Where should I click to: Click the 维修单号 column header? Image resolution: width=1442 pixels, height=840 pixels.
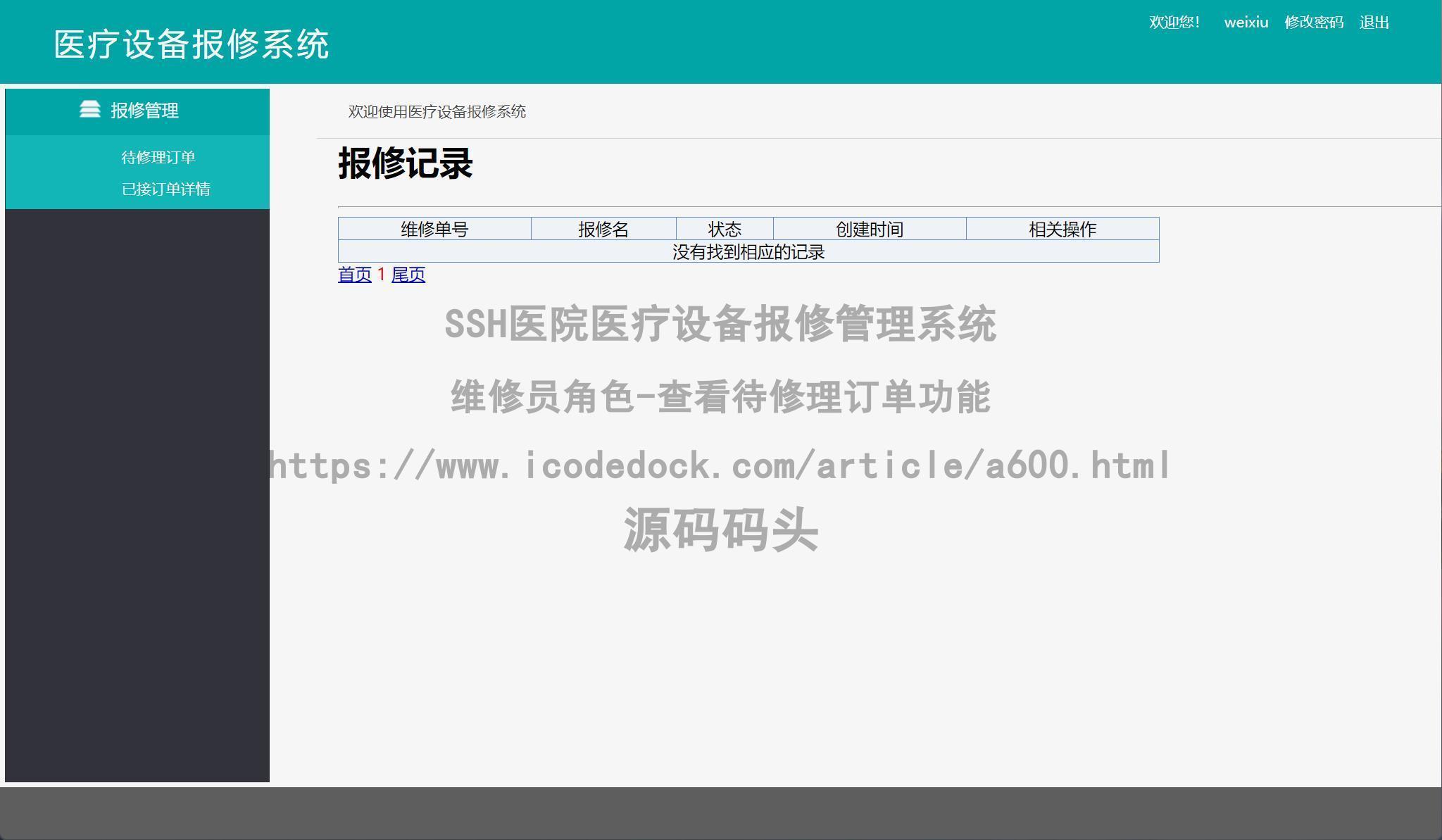pos(434,228)
